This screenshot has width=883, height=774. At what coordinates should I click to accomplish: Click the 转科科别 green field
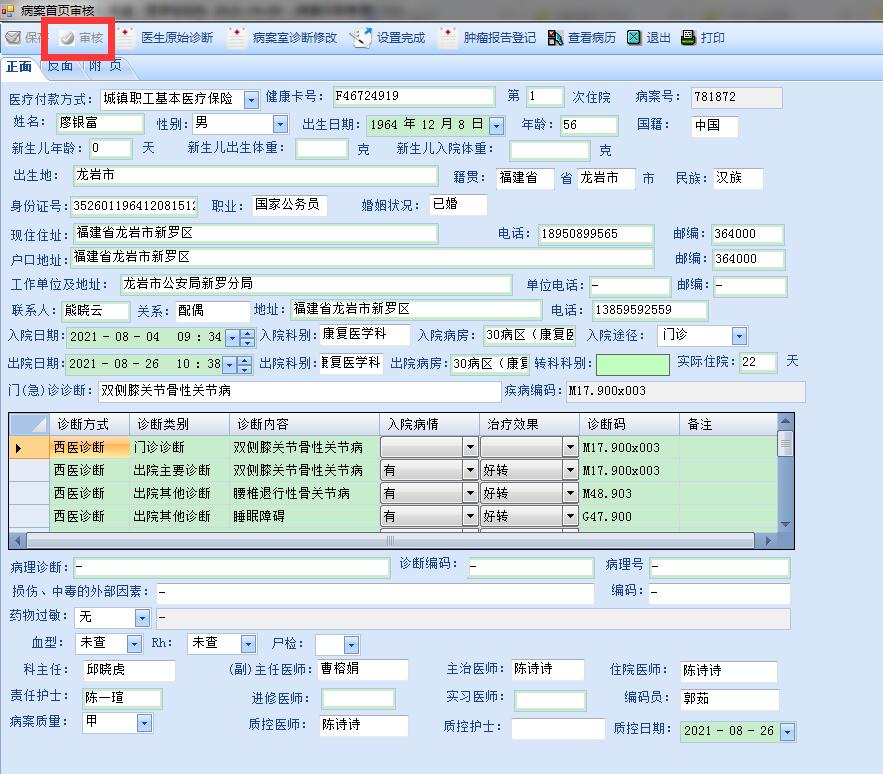632,364
